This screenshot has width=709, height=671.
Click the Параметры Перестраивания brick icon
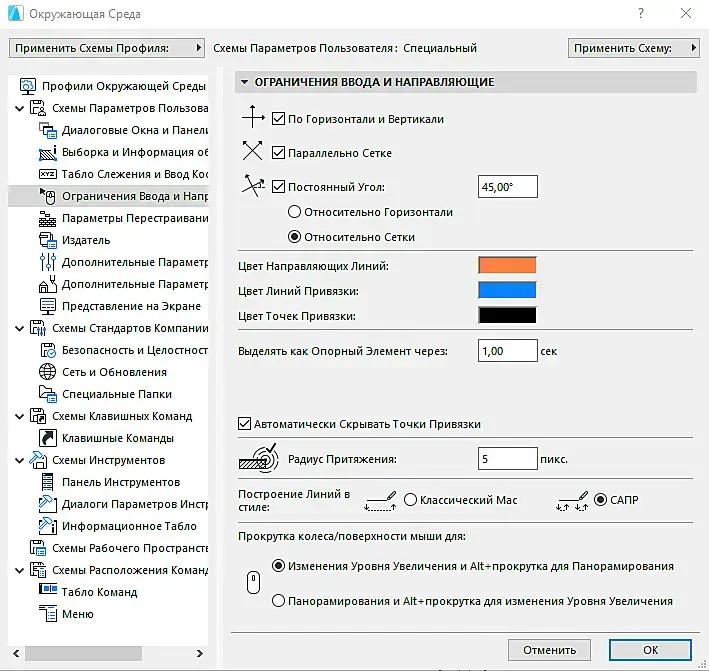coord(47,218)
